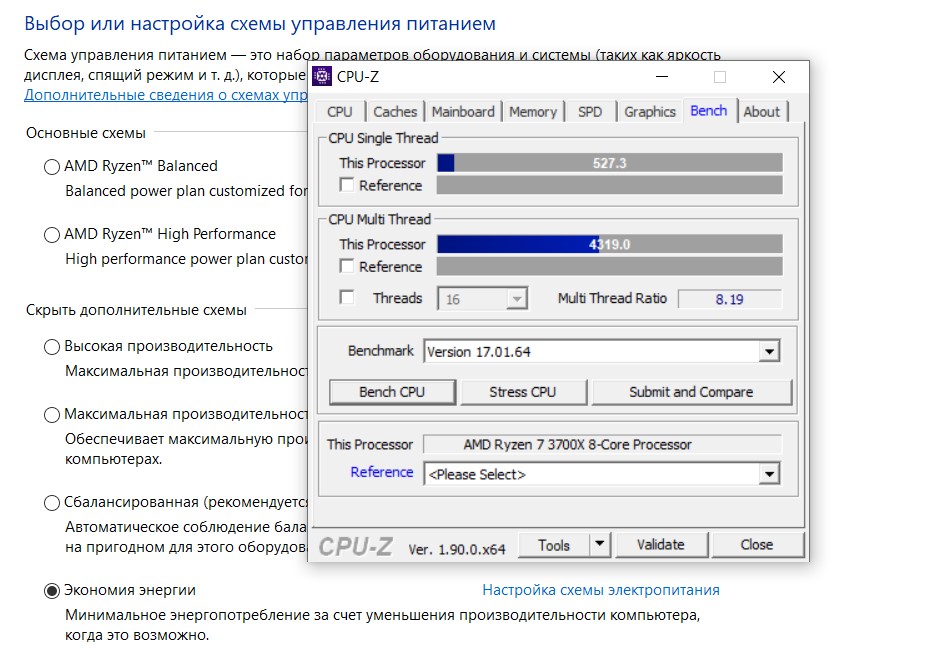The image size is (925, 667).
Task: Open the Threads count dropdown showing 16
Action: pos(483,298)
